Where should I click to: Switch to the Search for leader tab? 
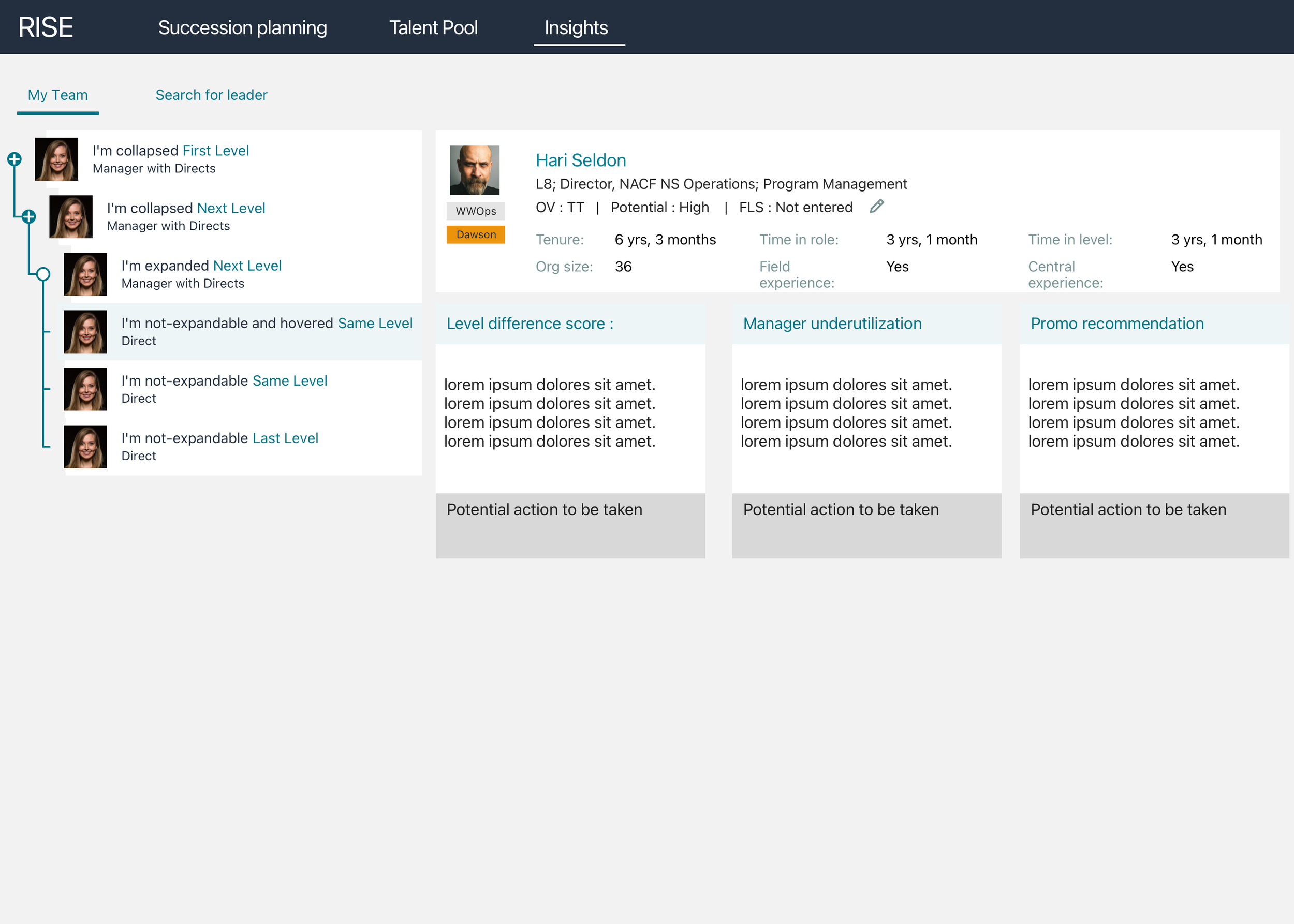click(211, 95)
